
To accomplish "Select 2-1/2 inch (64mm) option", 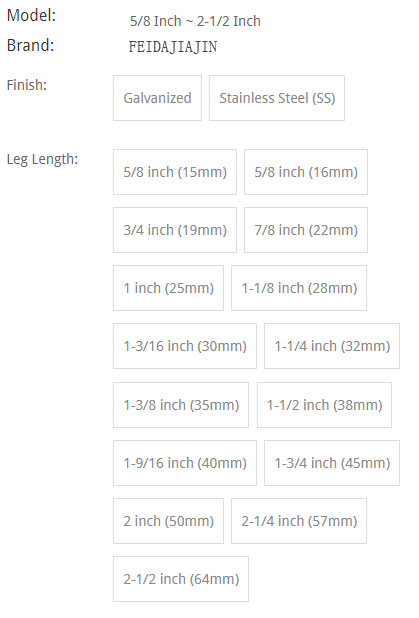I will (x=181, y=579).
